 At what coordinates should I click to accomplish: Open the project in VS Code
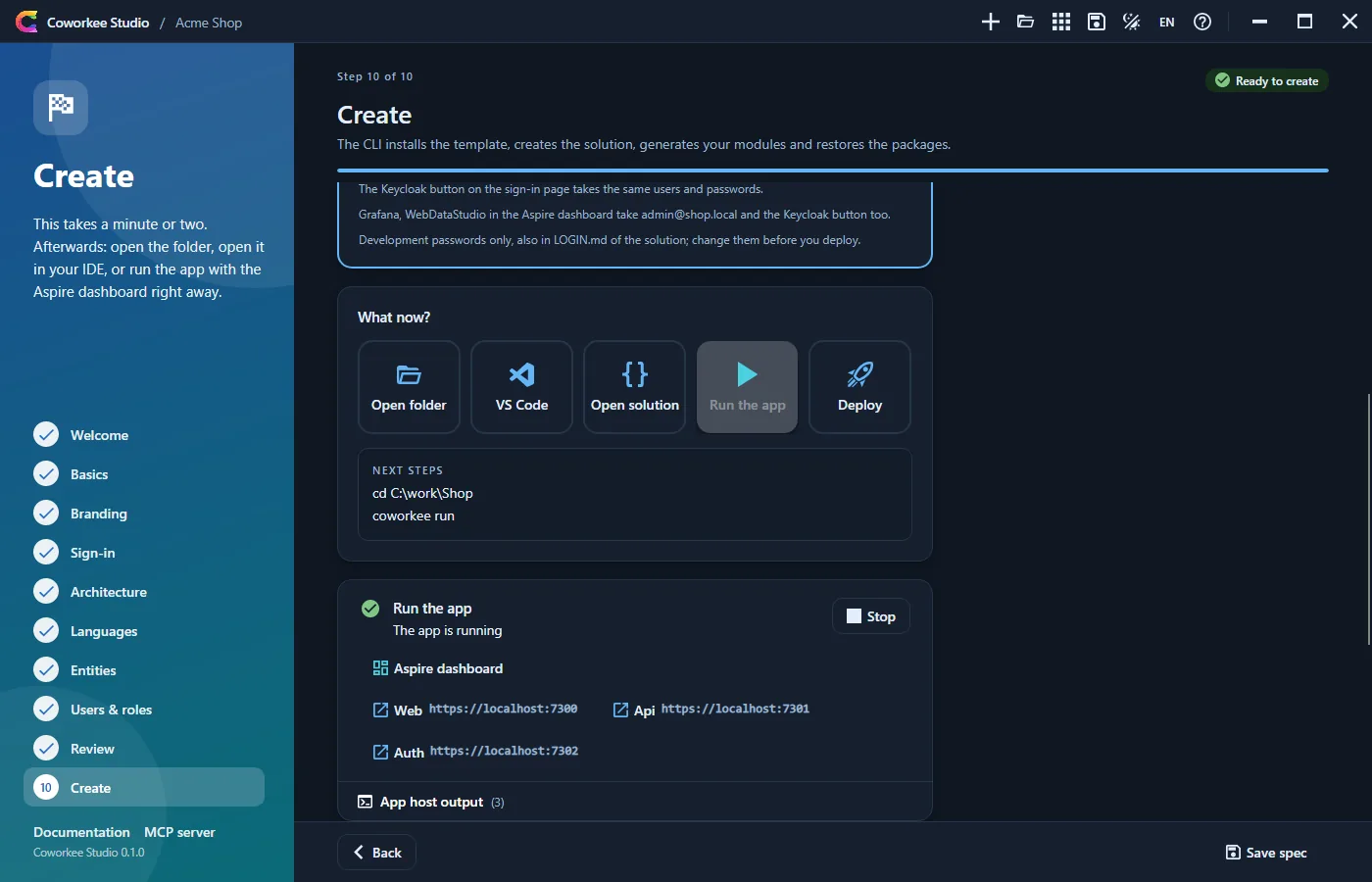tap(521, 387)
